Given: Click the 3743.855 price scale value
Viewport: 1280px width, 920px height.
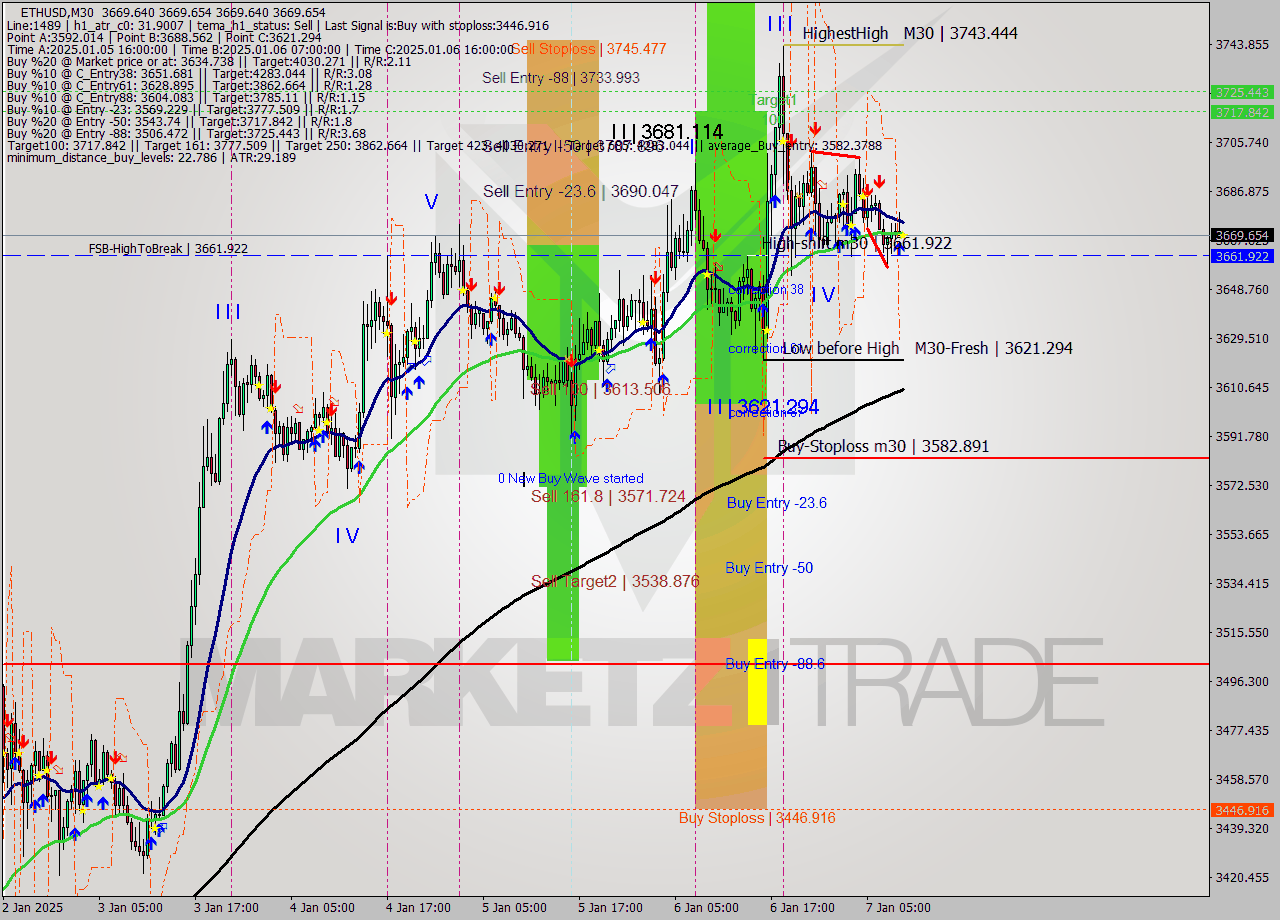Looking at the screenshot, I should 1243,44.
